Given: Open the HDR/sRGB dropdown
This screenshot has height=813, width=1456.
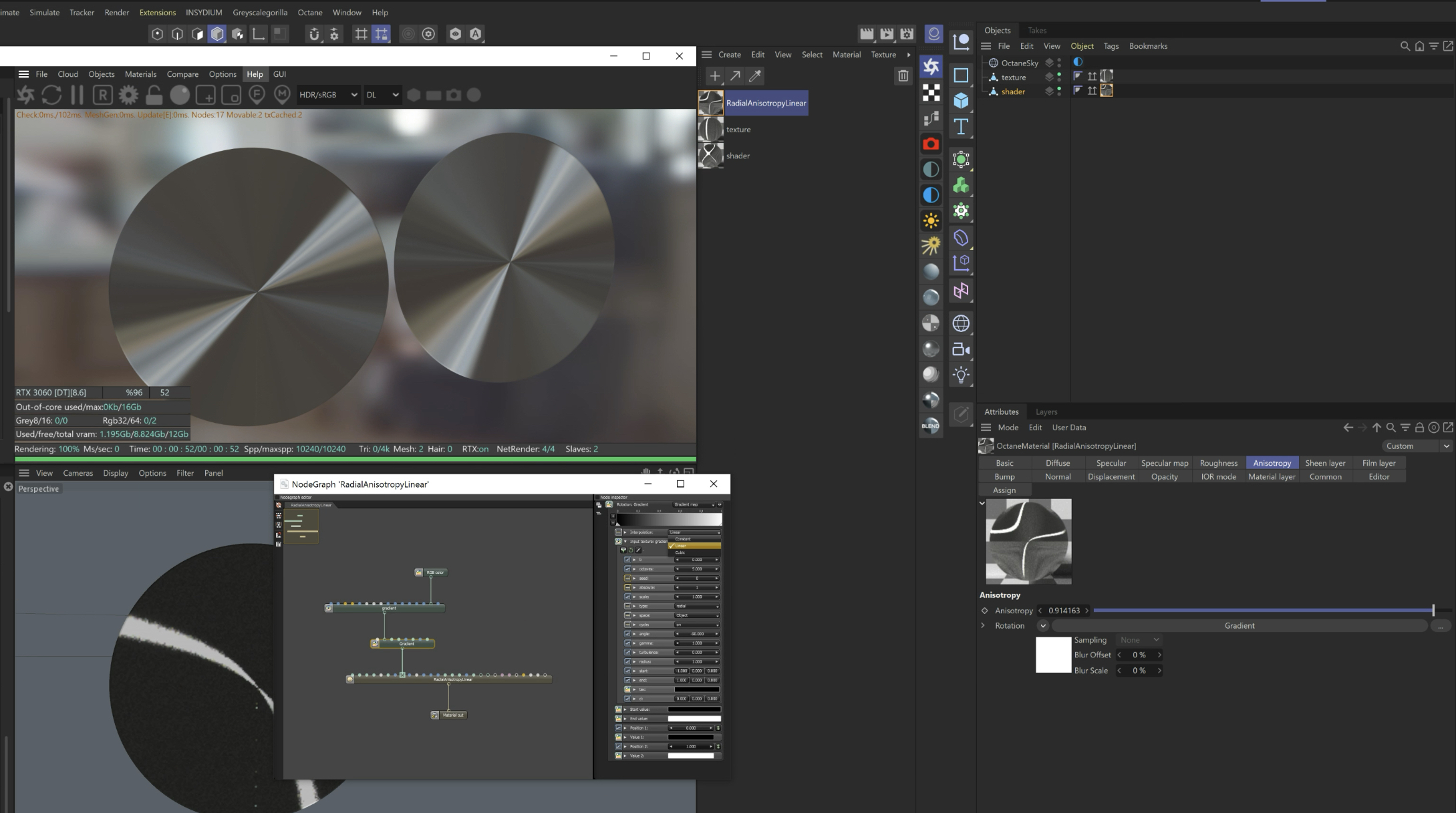Looking at the screenshot, I should point(328,95).
